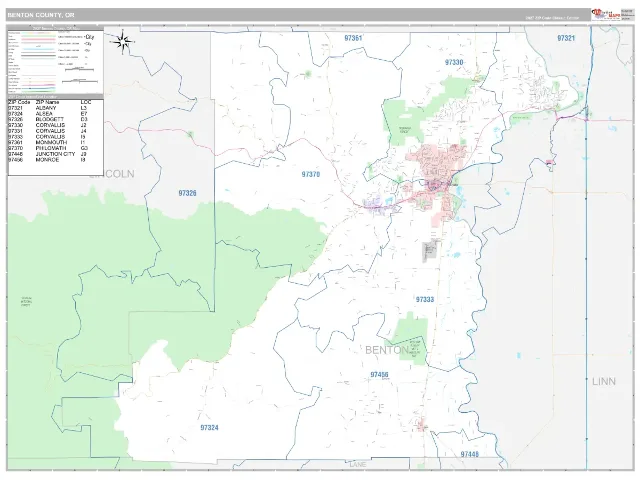Select the JUNCTION CITY row in the ZIP table

click(48, 154)
